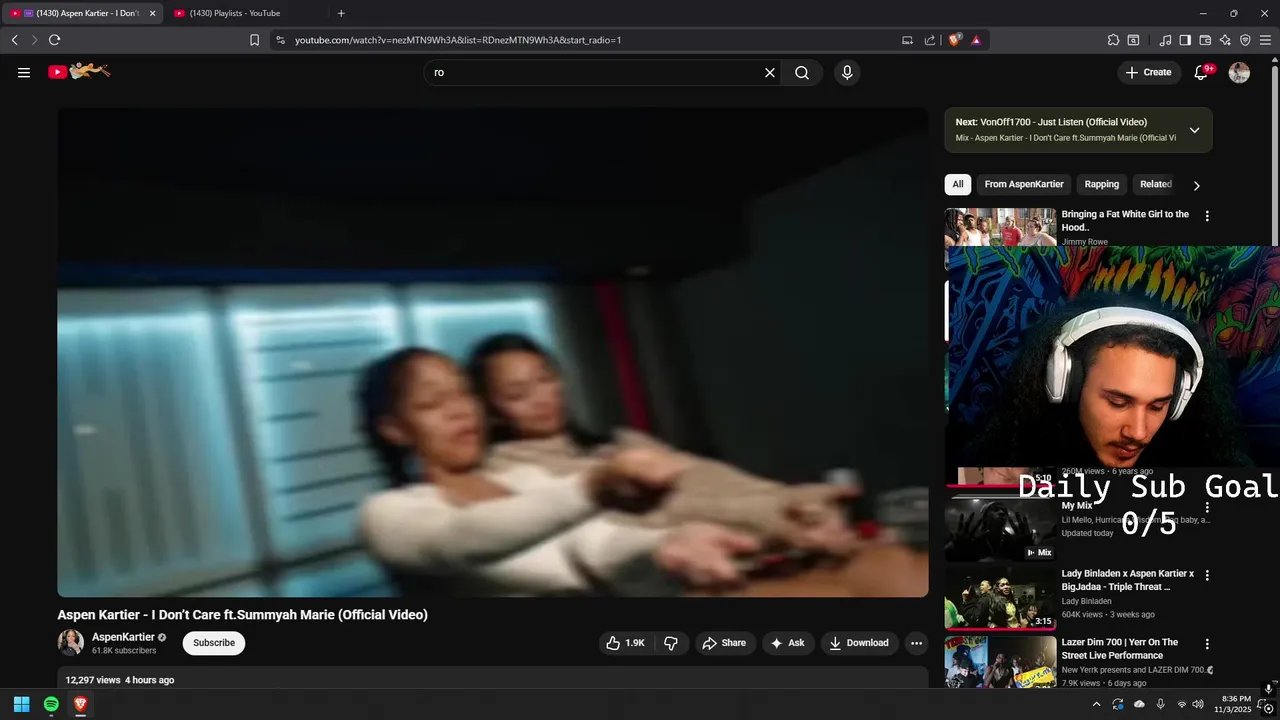
Task: Select the Related filter chip
Action: [x=1156, y=184]
